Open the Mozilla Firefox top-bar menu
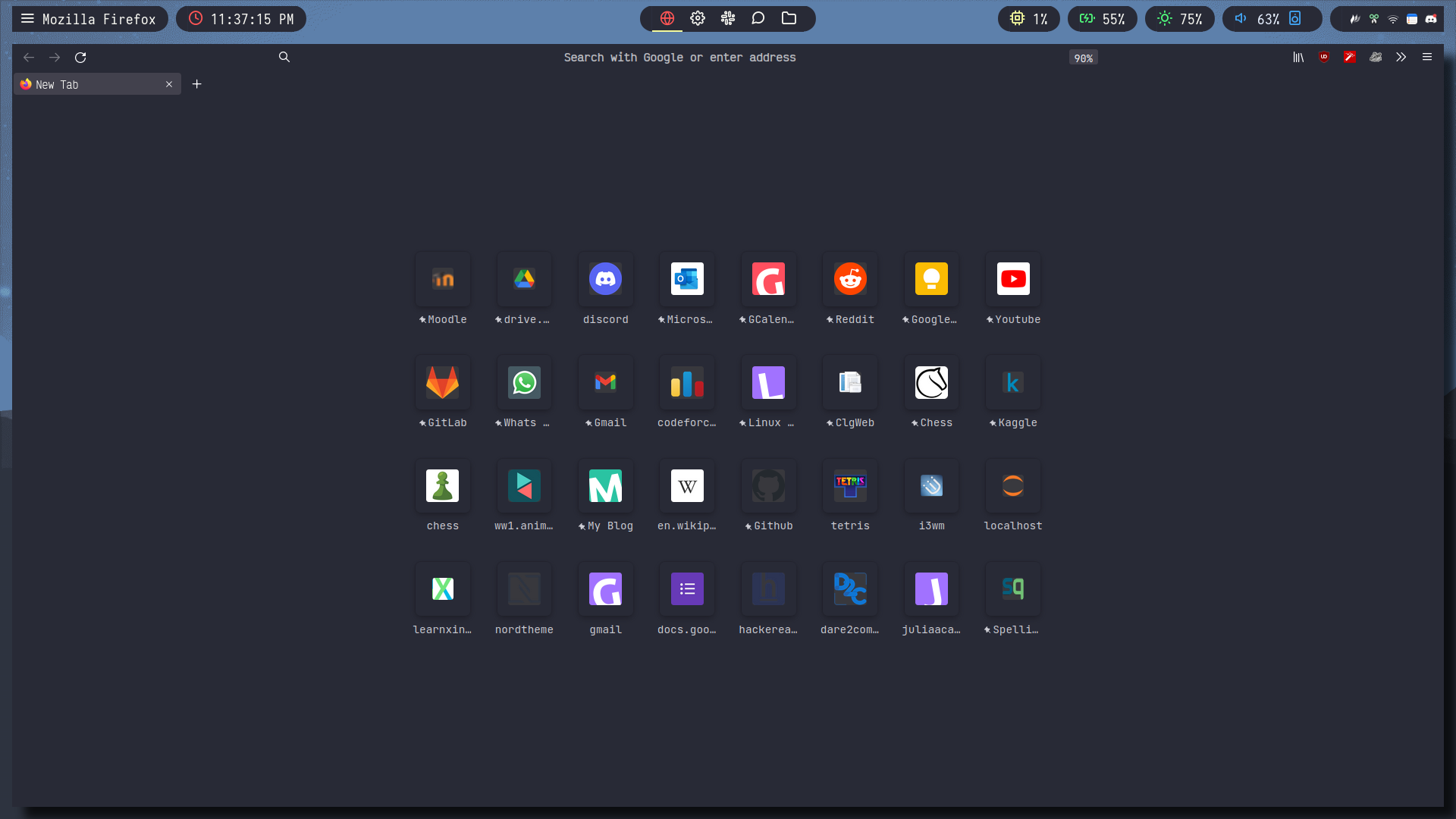Viewport: 1456px width, 819px height. tap(89, 19)
